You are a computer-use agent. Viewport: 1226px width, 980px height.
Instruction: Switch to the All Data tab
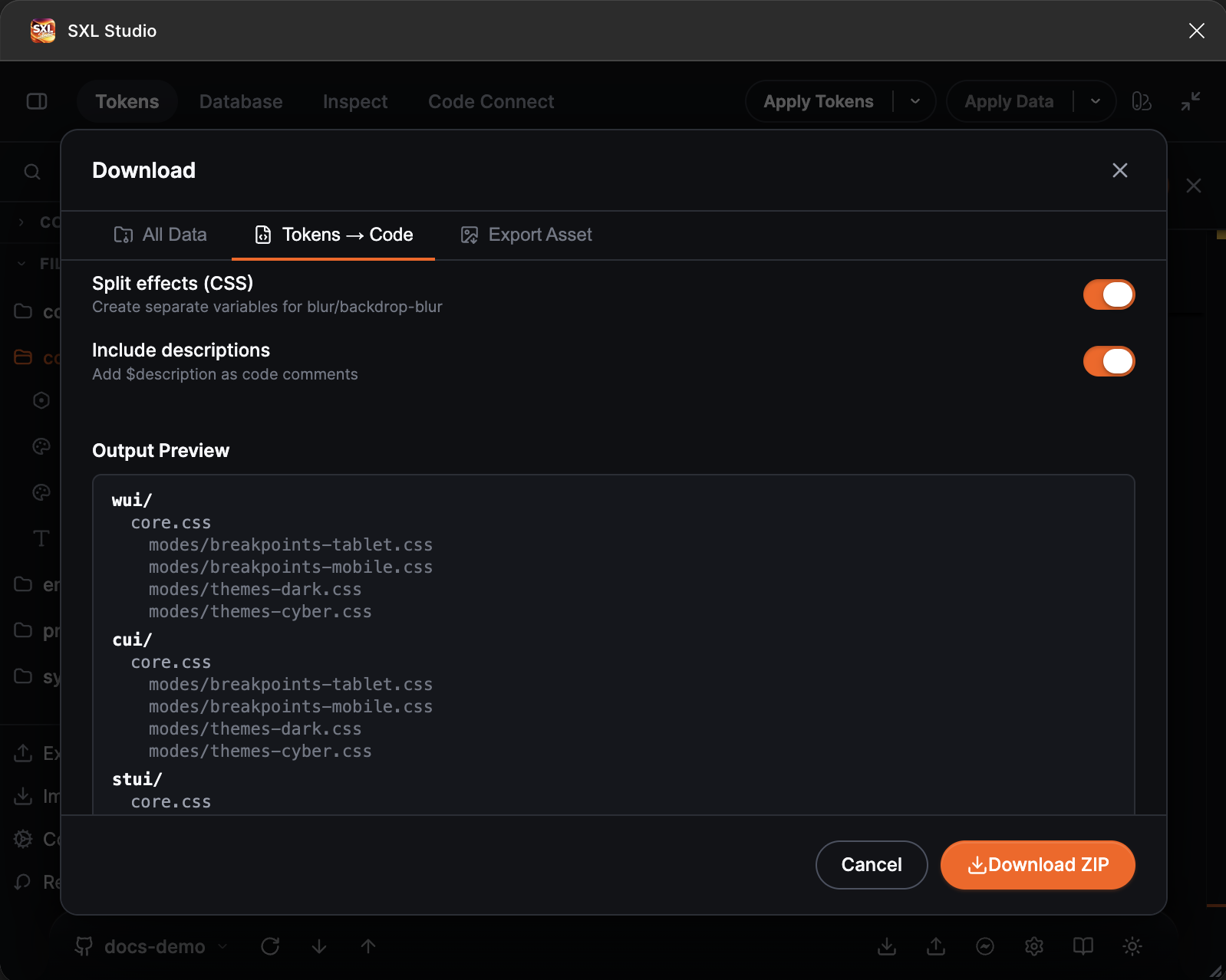pos(160,235)
